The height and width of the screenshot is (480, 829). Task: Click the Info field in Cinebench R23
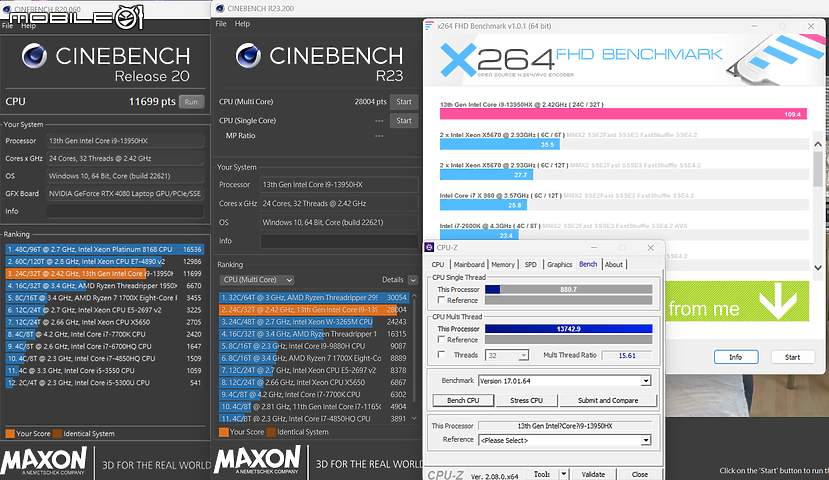pos(339,241)
